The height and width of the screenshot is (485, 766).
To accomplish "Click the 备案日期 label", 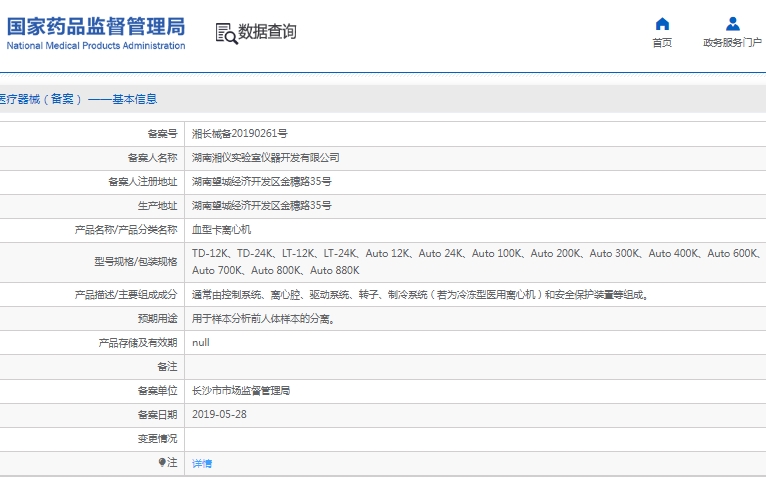I will [157, 415].
